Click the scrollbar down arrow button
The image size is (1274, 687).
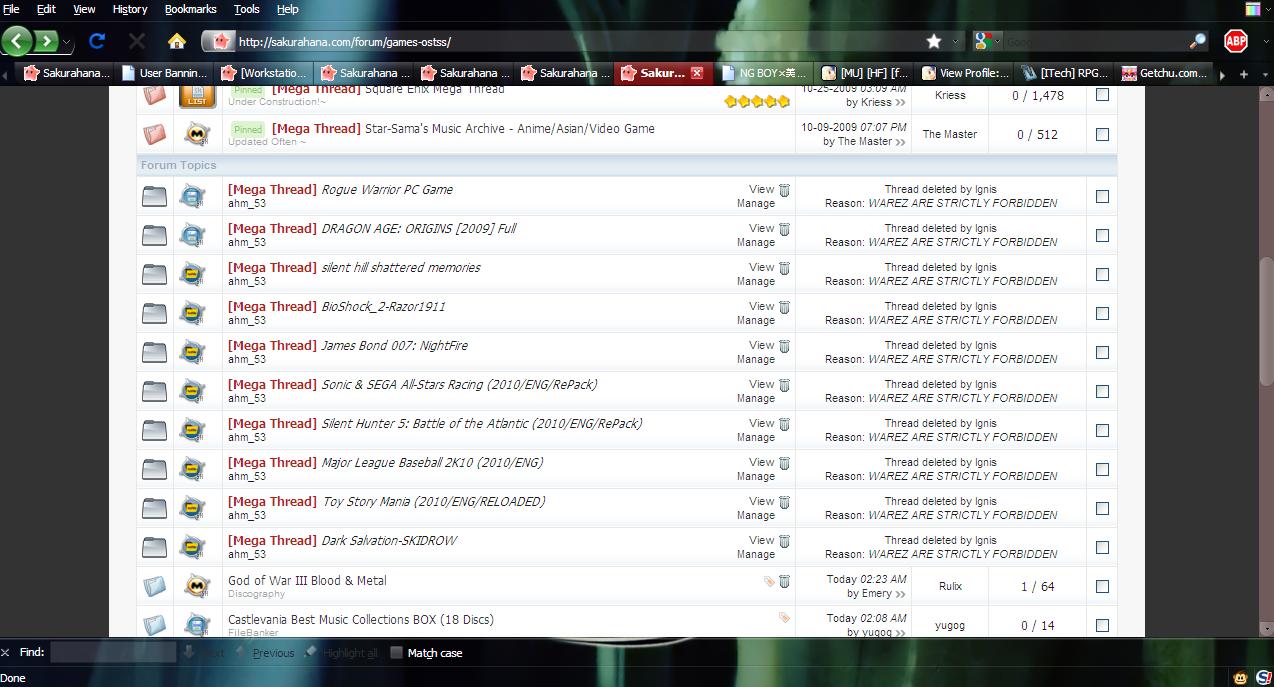tap(1266, 628)
